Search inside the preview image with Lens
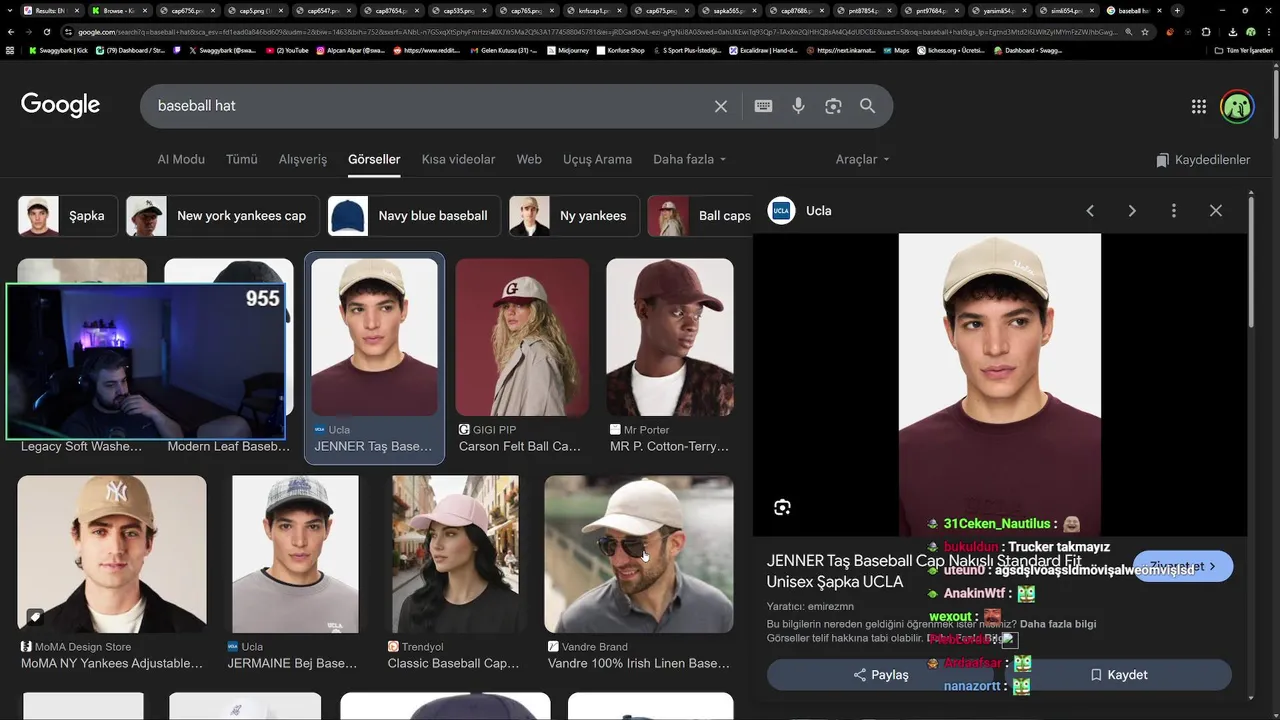This screenshot has height=720, width=1280. coord(782,508)
